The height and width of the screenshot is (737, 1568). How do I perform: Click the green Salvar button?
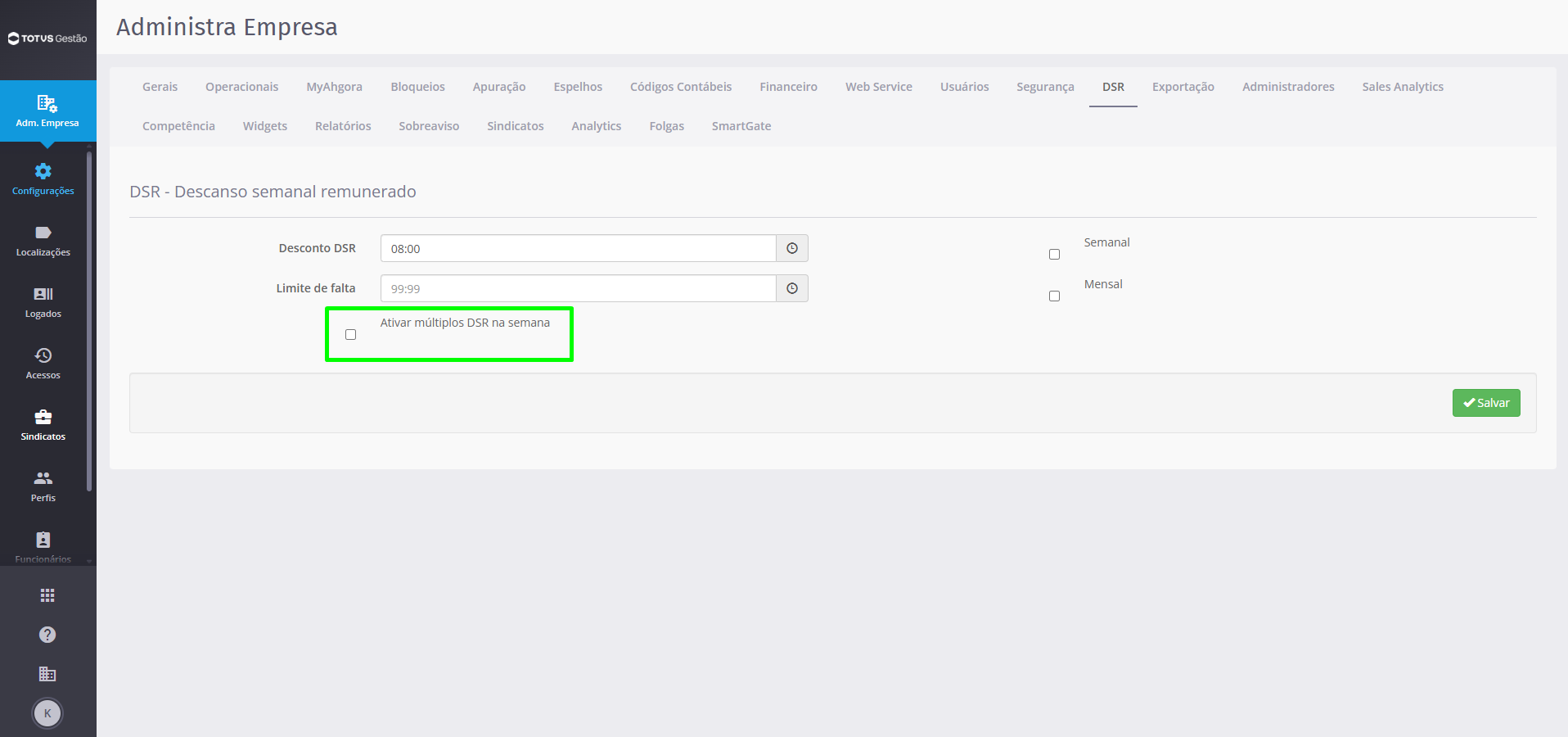(1486, 403)
